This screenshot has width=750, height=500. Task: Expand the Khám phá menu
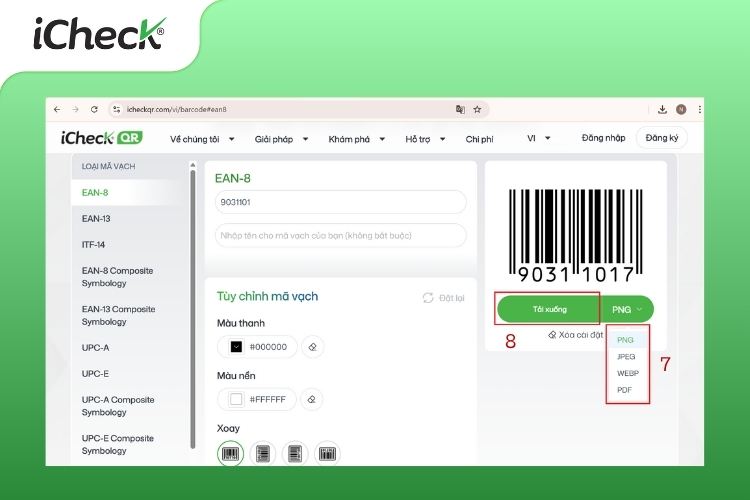356,139
